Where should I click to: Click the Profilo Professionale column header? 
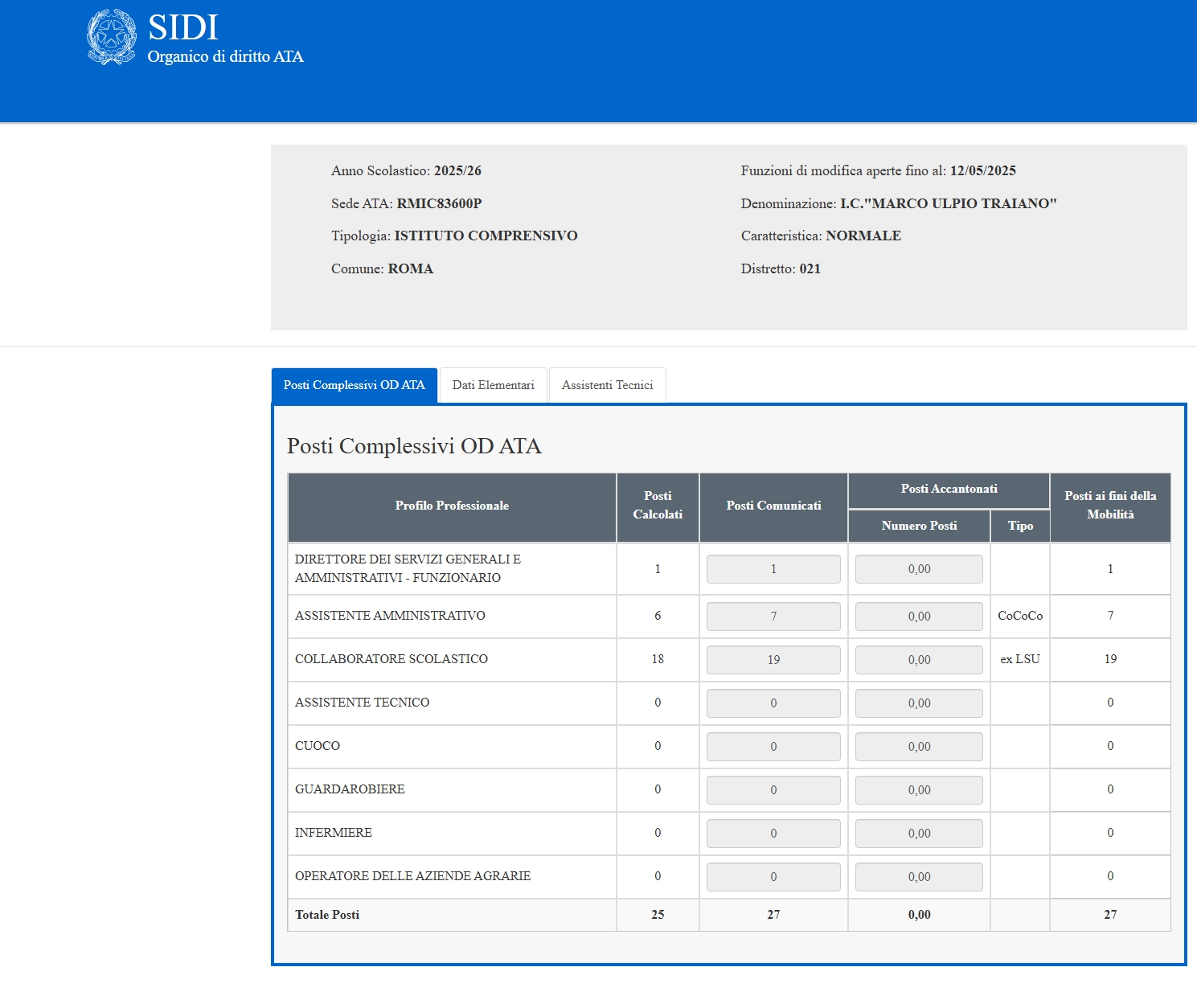tap(452, 506)
